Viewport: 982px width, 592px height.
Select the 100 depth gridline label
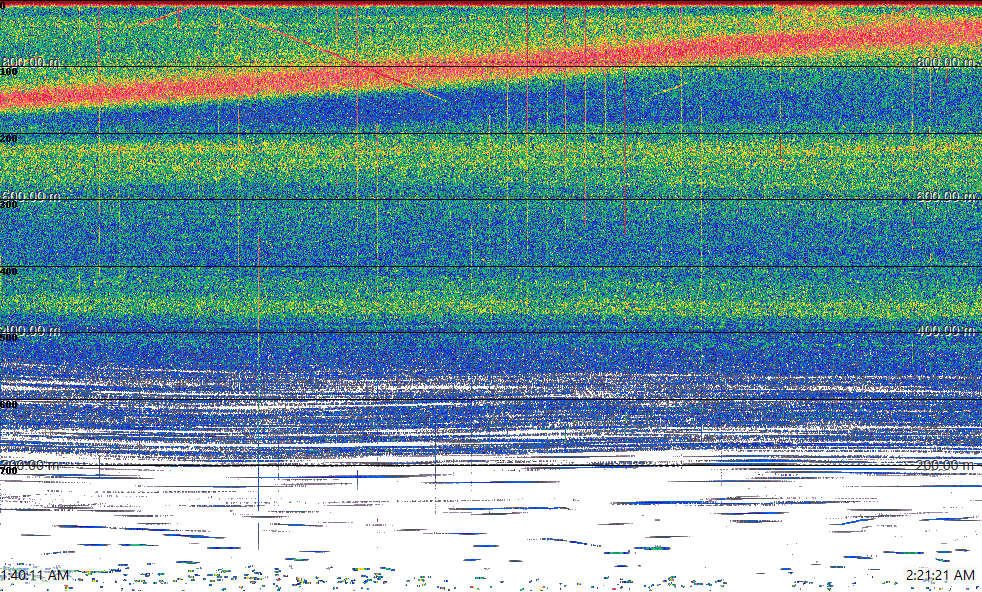9,72
